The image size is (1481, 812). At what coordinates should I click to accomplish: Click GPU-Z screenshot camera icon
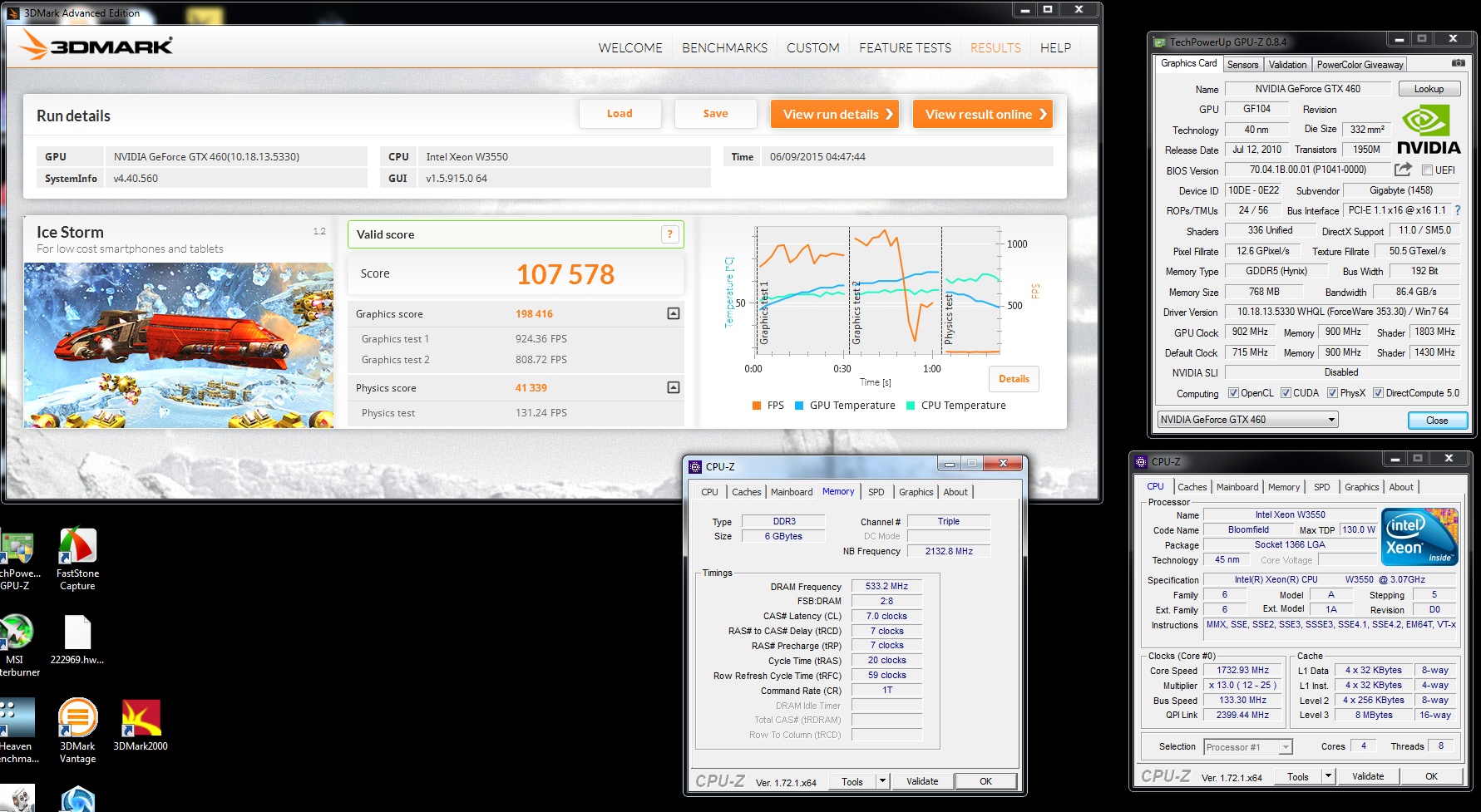point(1458,63)
